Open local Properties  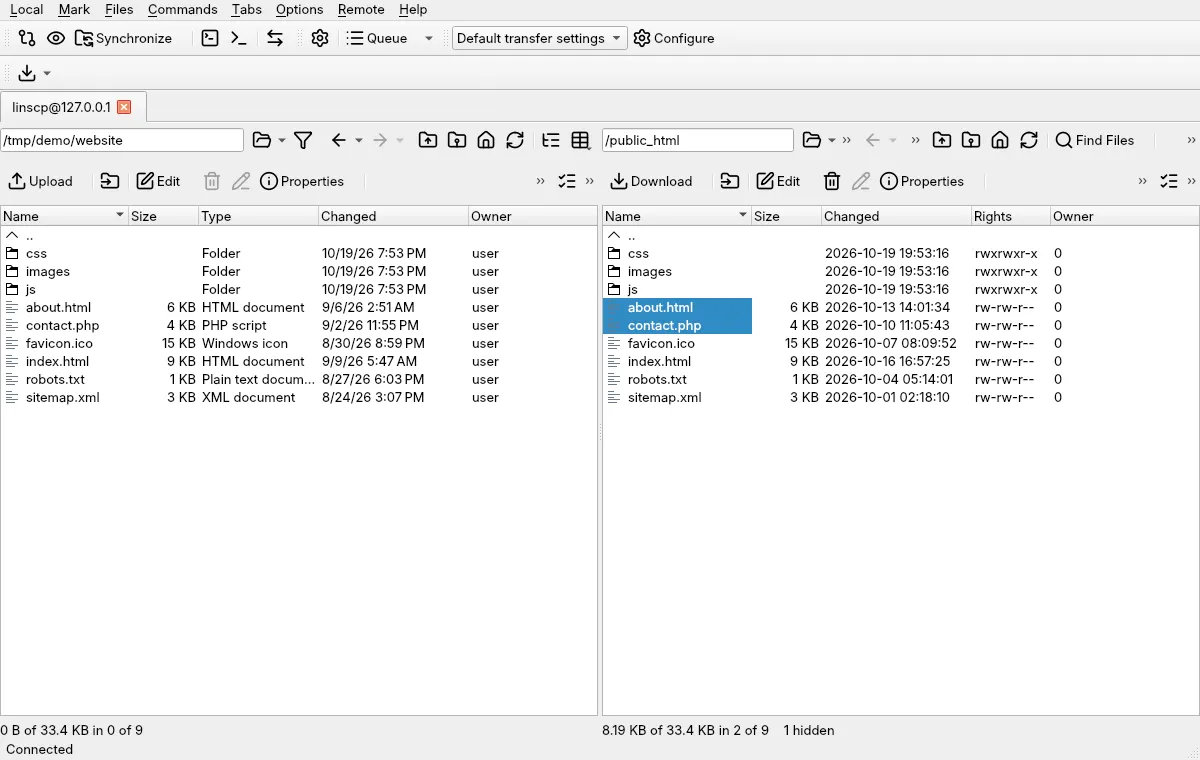click(x=302, y=181)
